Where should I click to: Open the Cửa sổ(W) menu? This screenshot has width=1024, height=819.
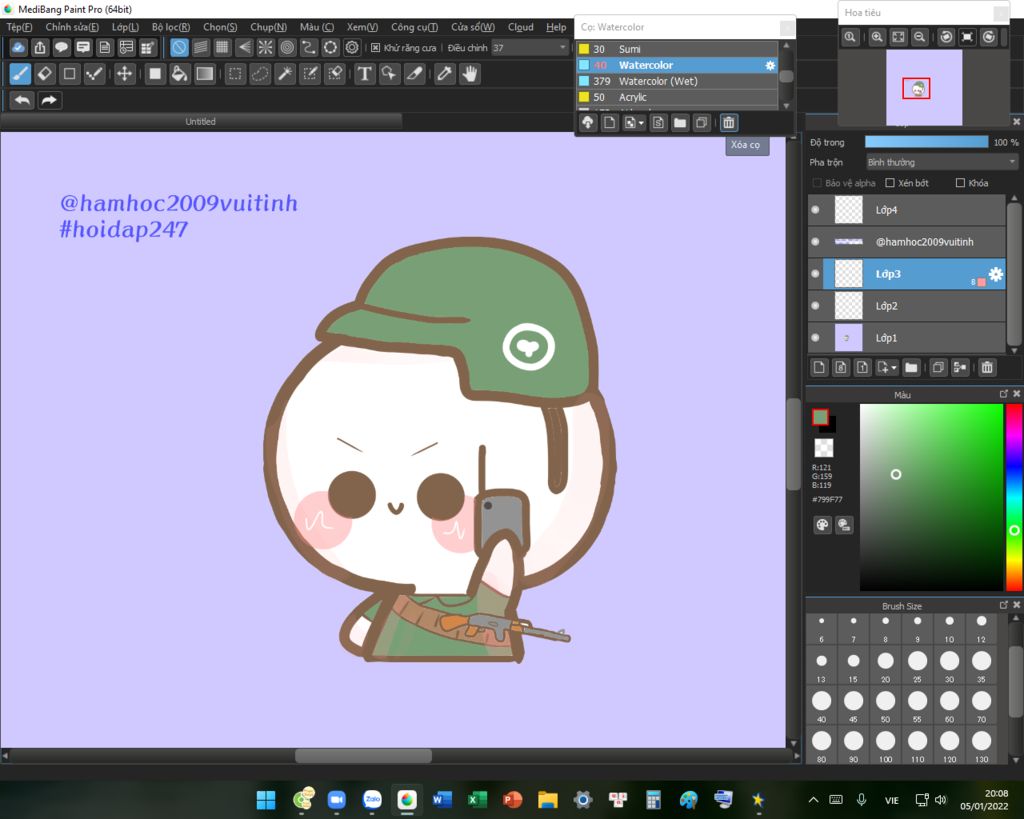coord(472,27)
